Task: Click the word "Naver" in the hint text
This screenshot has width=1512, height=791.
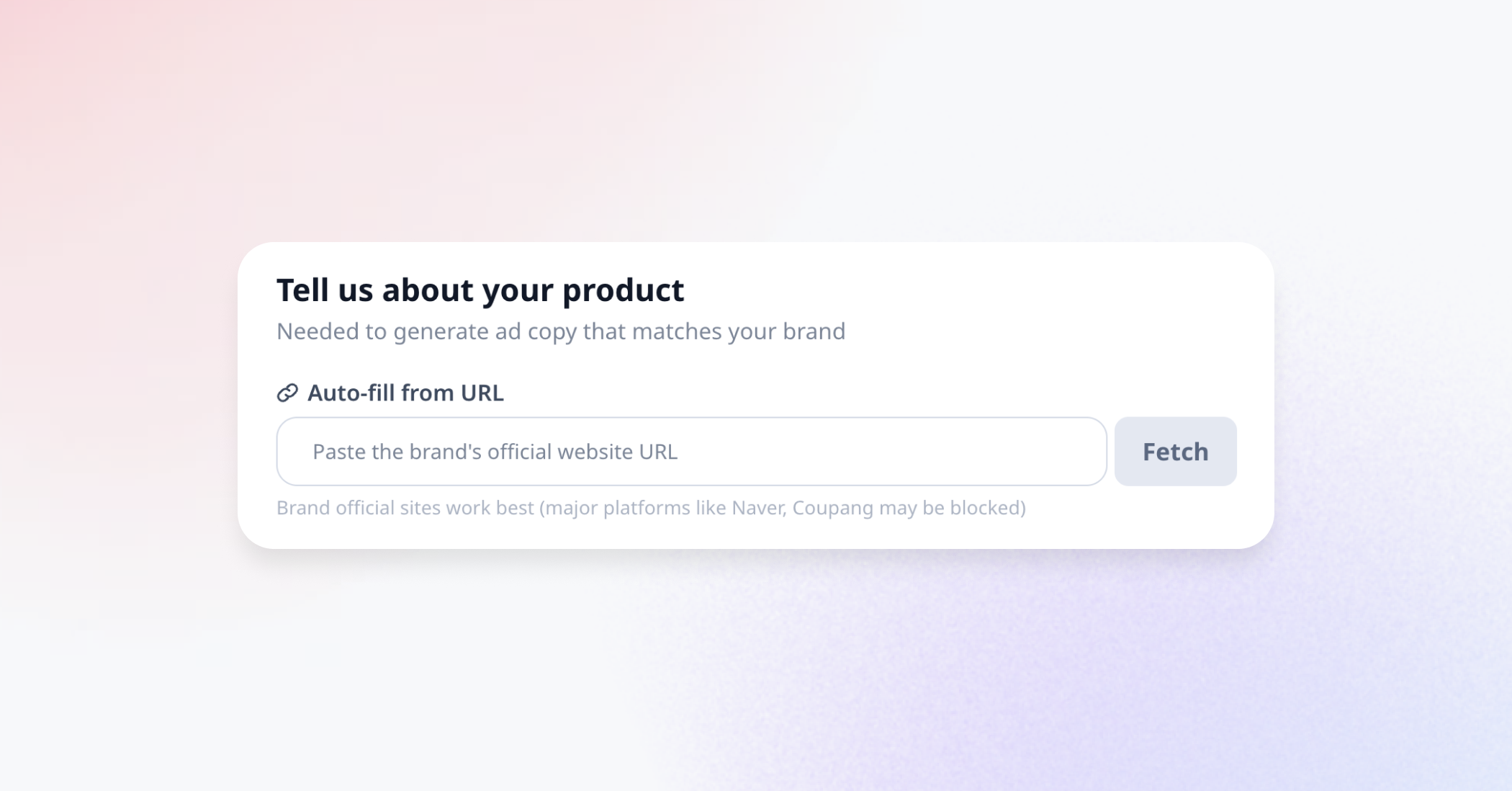Action: [758, 508]
